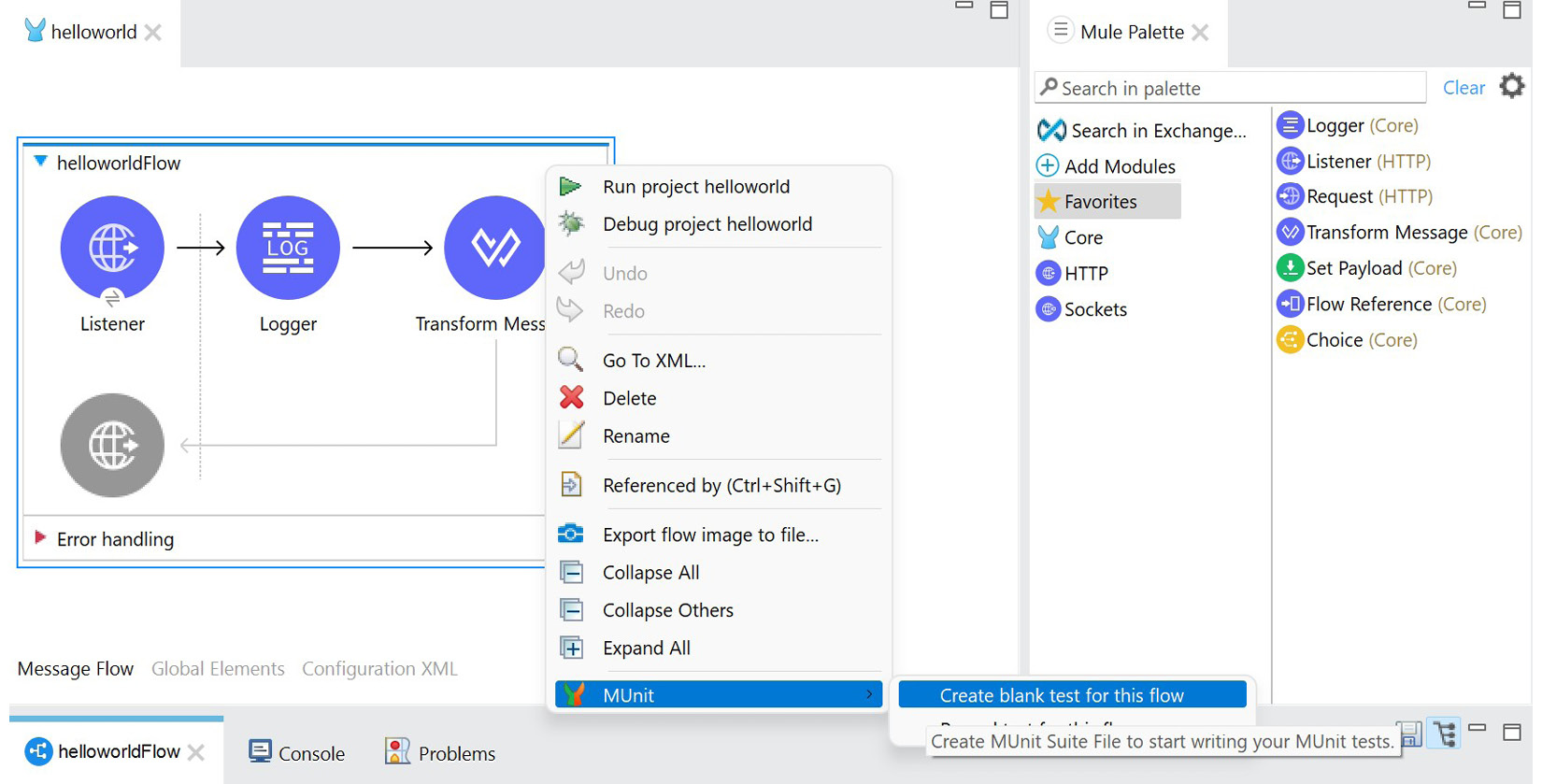Pick Flow Reference (Core) from palette

[1382, 304]
